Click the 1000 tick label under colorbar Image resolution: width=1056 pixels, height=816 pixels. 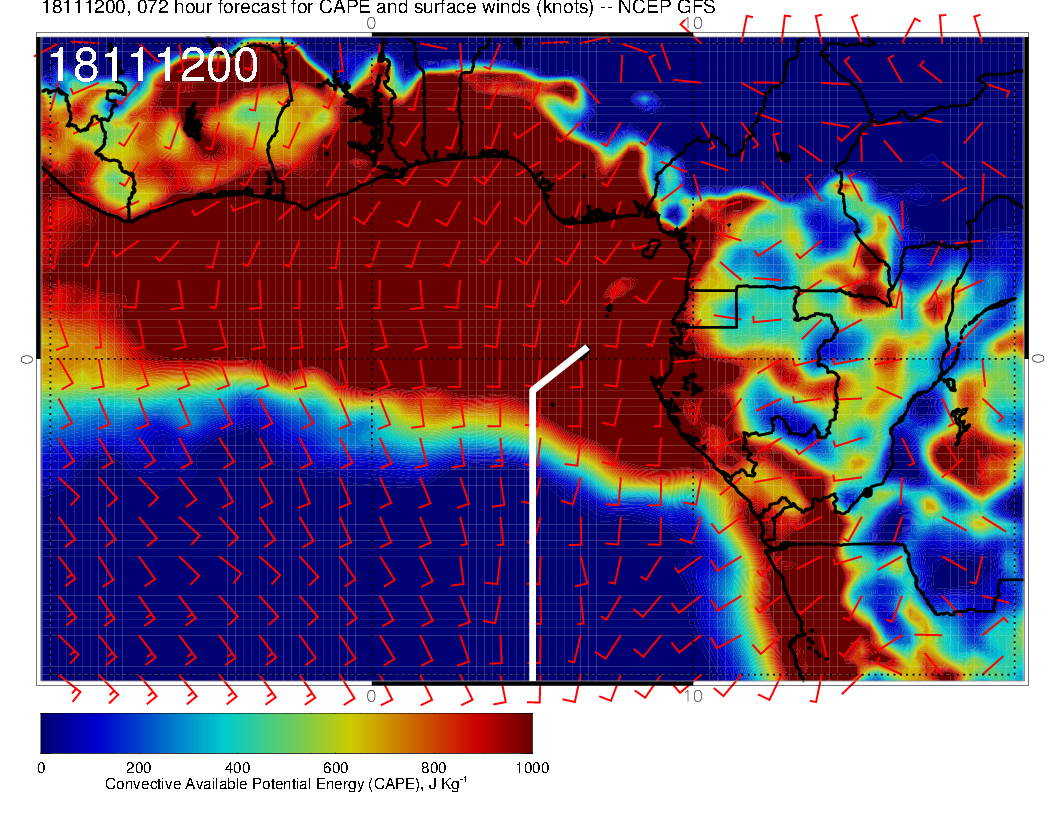pyautogui.click(x=531, y=768)
